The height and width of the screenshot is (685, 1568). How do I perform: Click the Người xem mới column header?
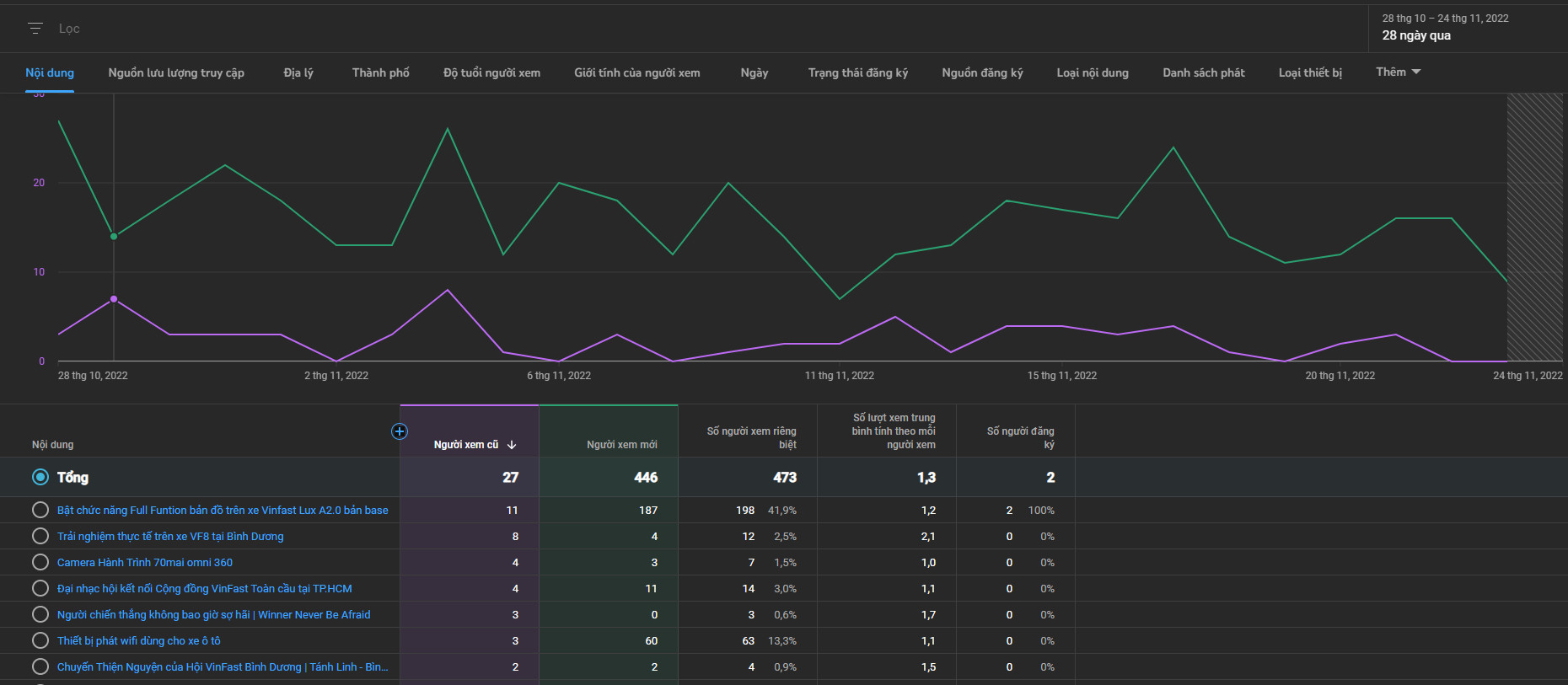tap(621, 445)
